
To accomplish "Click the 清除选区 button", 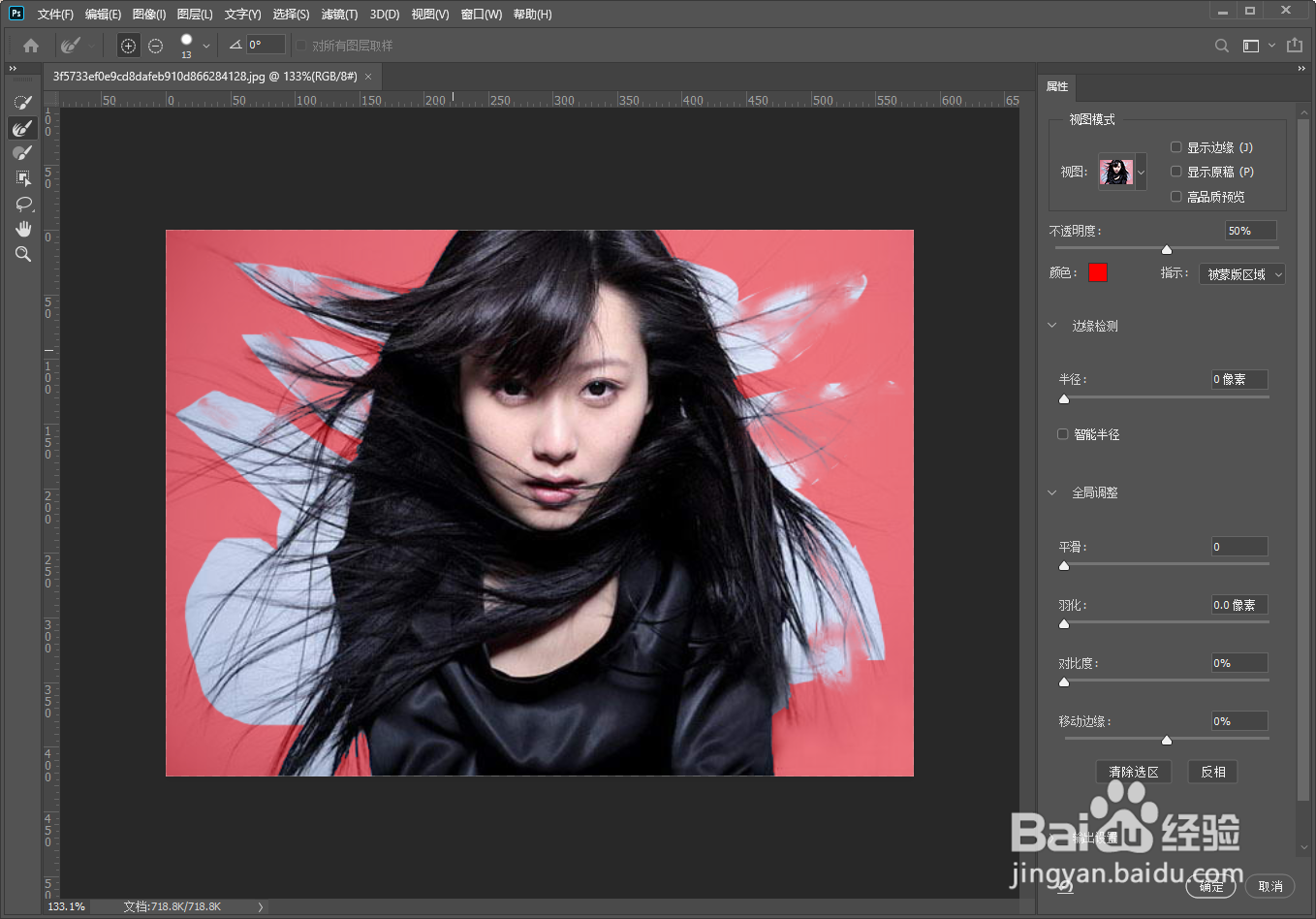I will point(1134,772).
